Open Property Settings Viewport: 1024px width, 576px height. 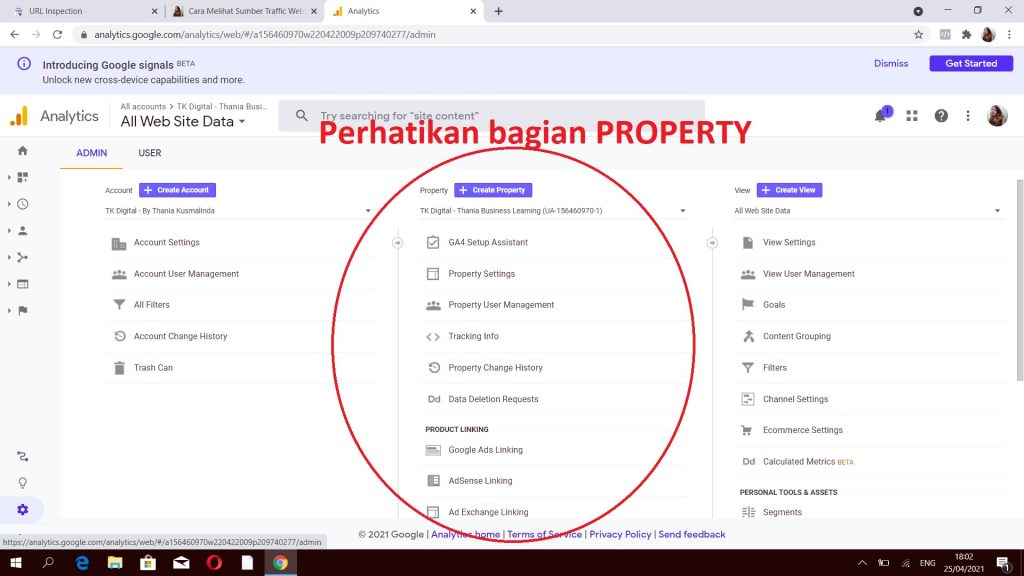pyautogui.click(x=481, y=274)
